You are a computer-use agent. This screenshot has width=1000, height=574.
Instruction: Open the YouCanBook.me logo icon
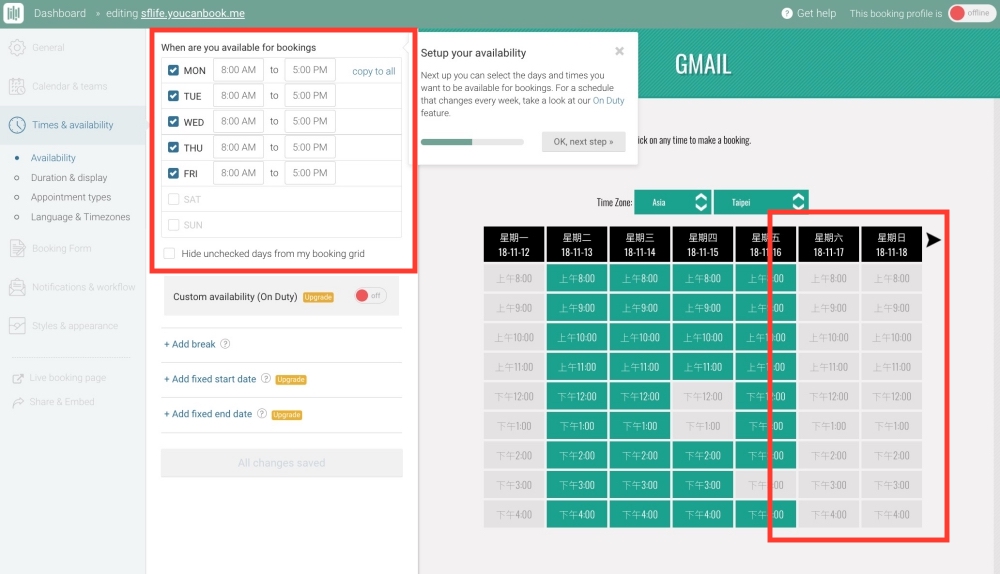click(x=13, y=13)
